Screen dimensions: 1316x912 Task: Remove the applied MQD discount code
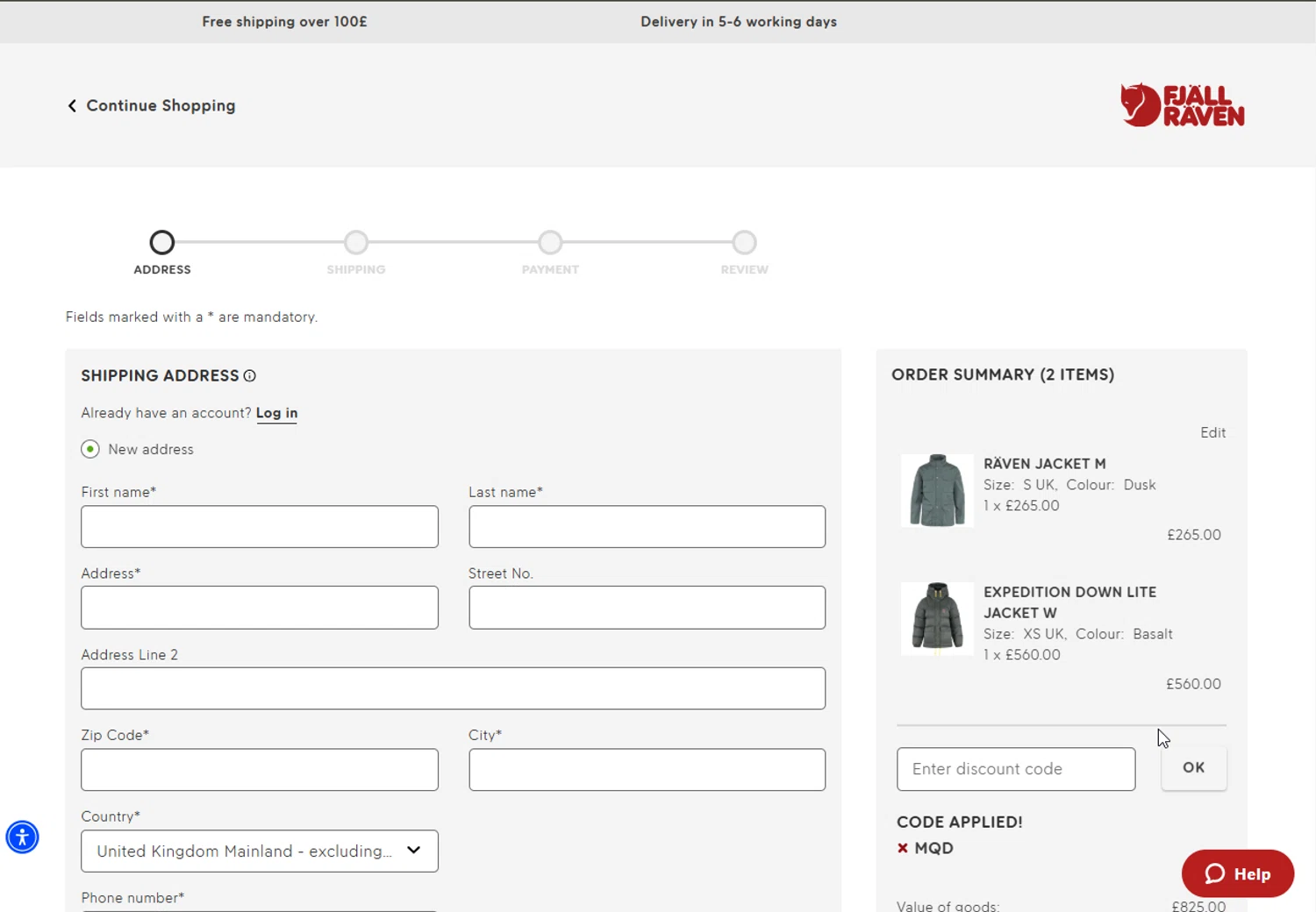pos(903,848)
